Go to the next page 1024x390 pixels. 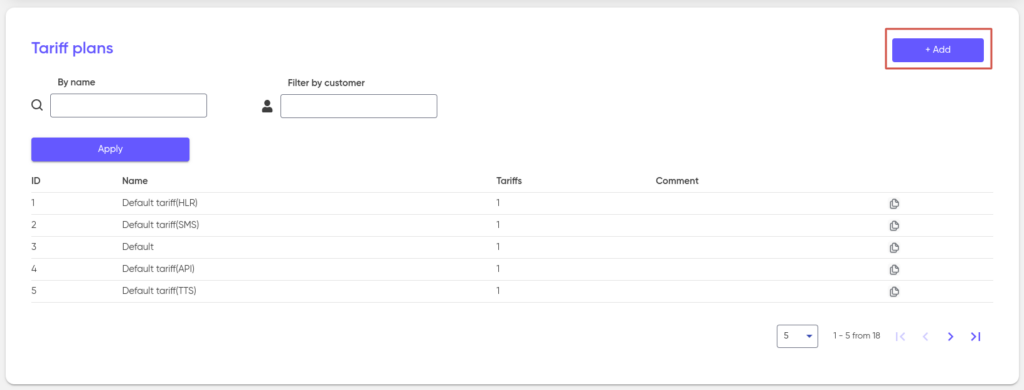tap(951, 336)
